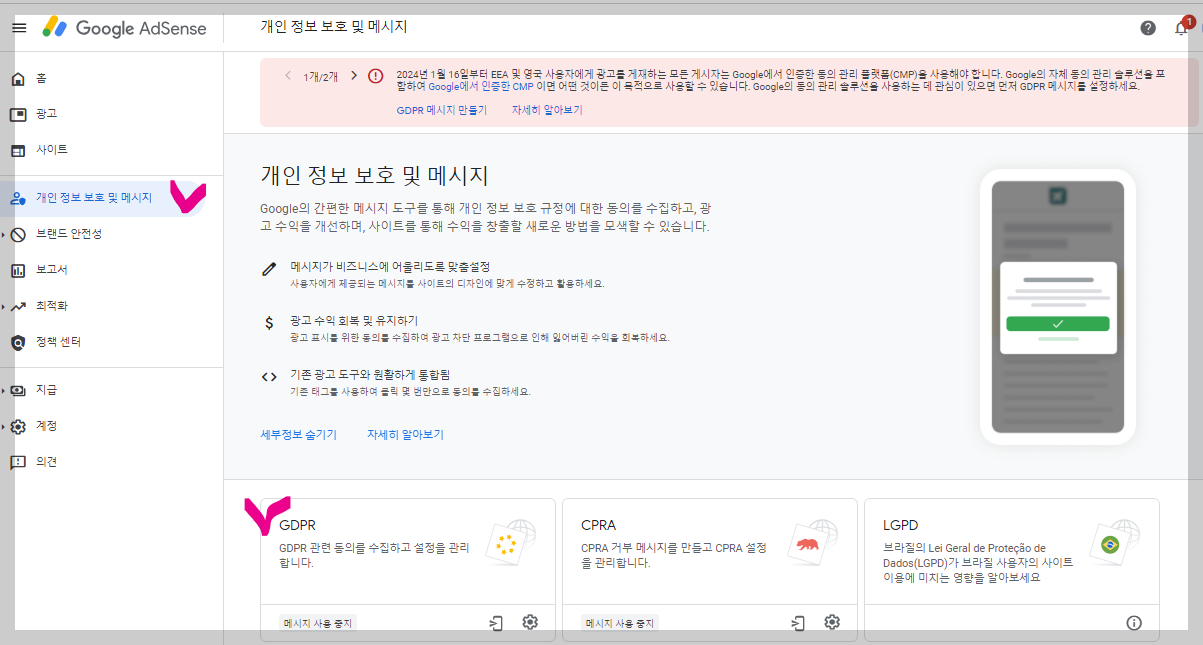This screenshot has height=645, width=1203.
Task: Open settings gear on the CPRA card
Action: pyautogui.click(x=832, y=622)
